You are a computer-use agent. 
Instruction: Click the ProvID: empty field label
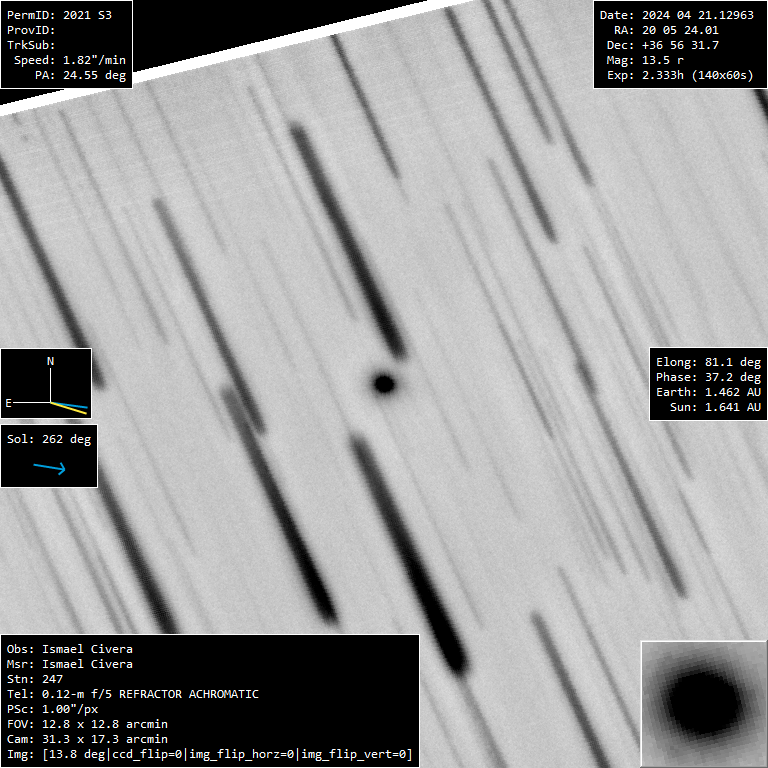31,30
